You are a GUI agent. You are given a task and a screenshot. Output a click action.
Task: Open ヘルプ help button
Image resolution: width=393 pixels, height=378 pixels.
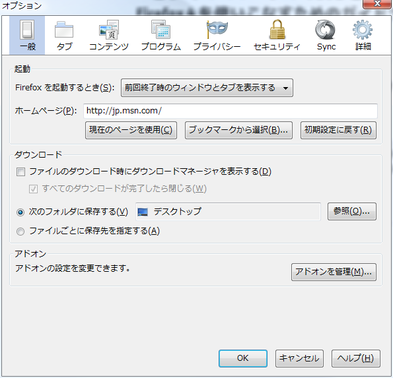click(356, 358)
